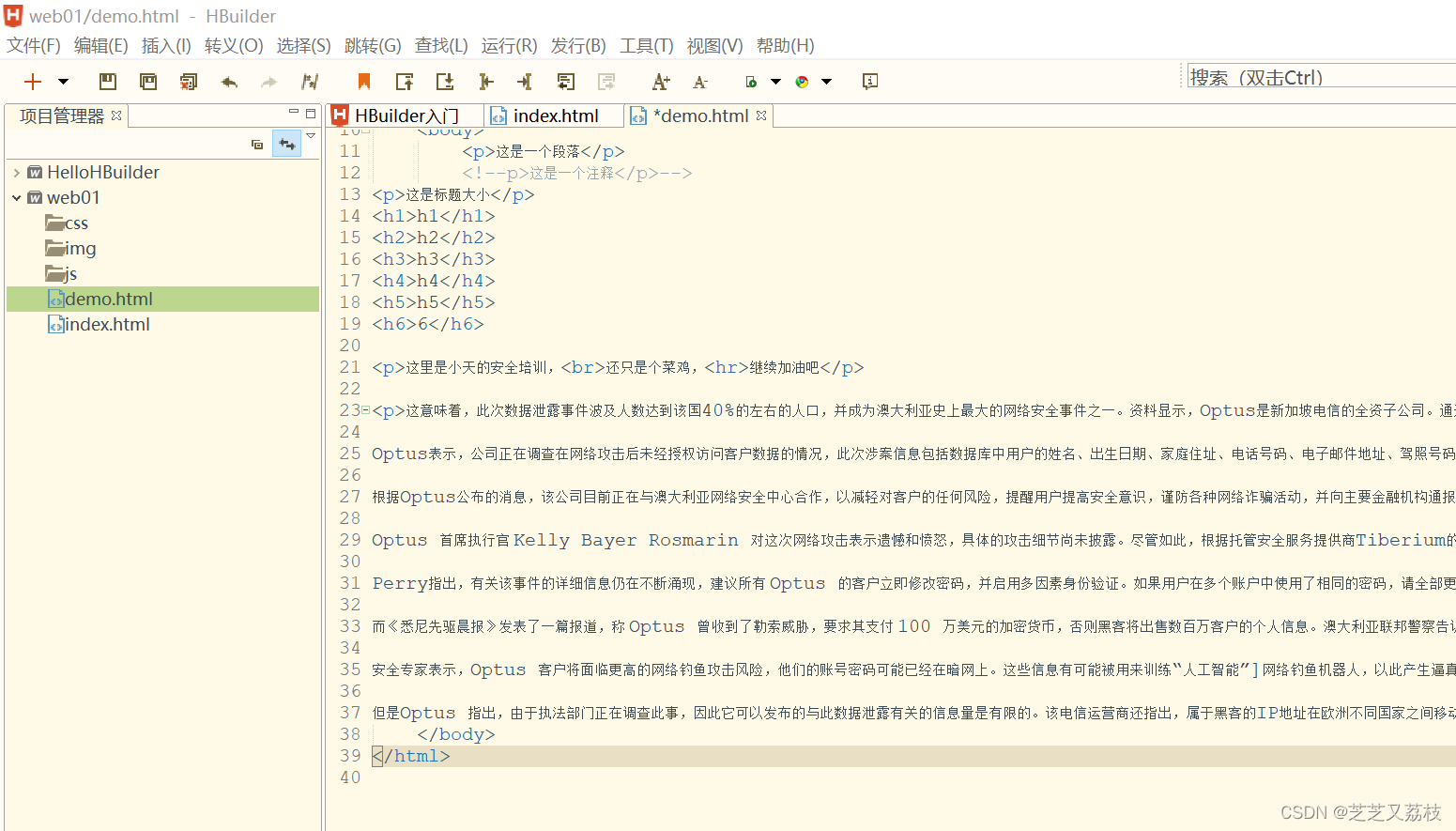Click the info/help toolbar icon
The image size is (1456, 831).
[x=870, y=82]
